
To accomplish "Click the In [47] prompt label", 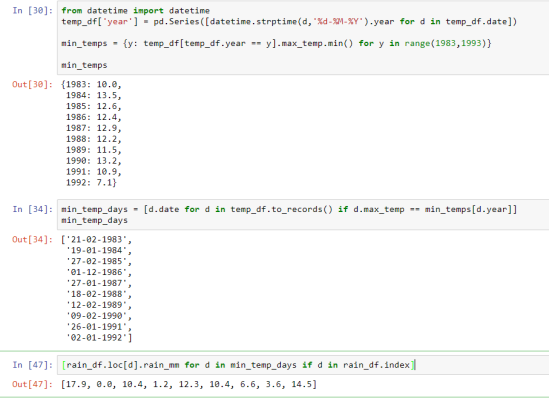I will coord(33,365).
